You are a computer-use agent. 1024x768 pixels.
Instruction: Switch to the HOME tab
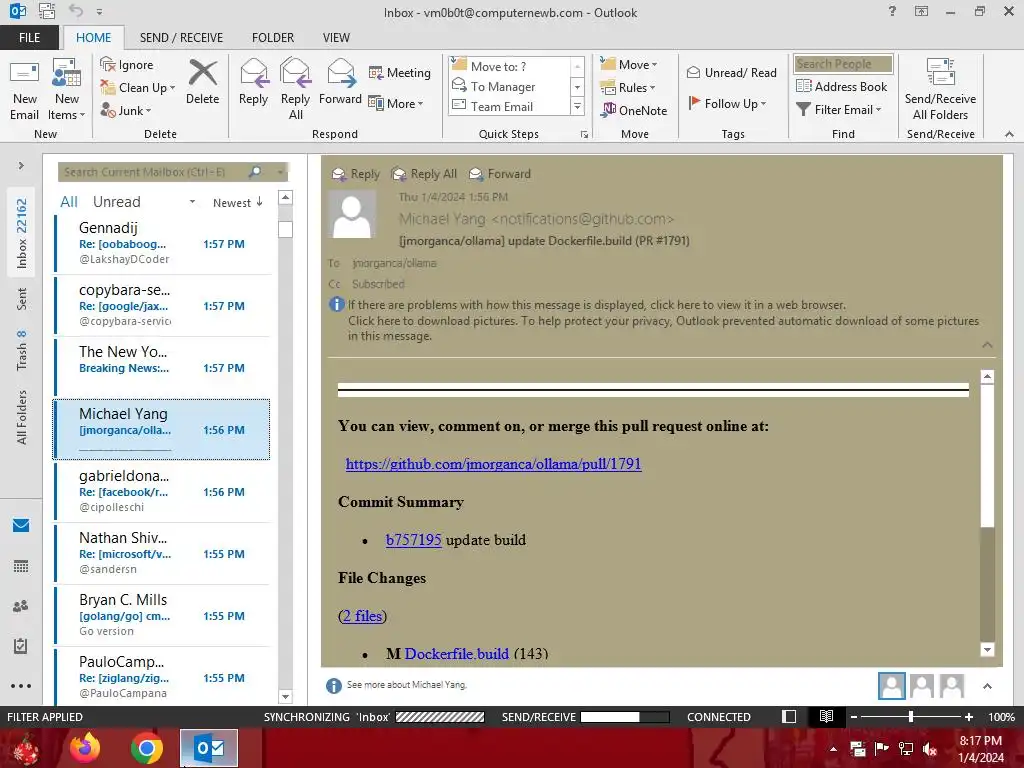click(x=93, y=37)
